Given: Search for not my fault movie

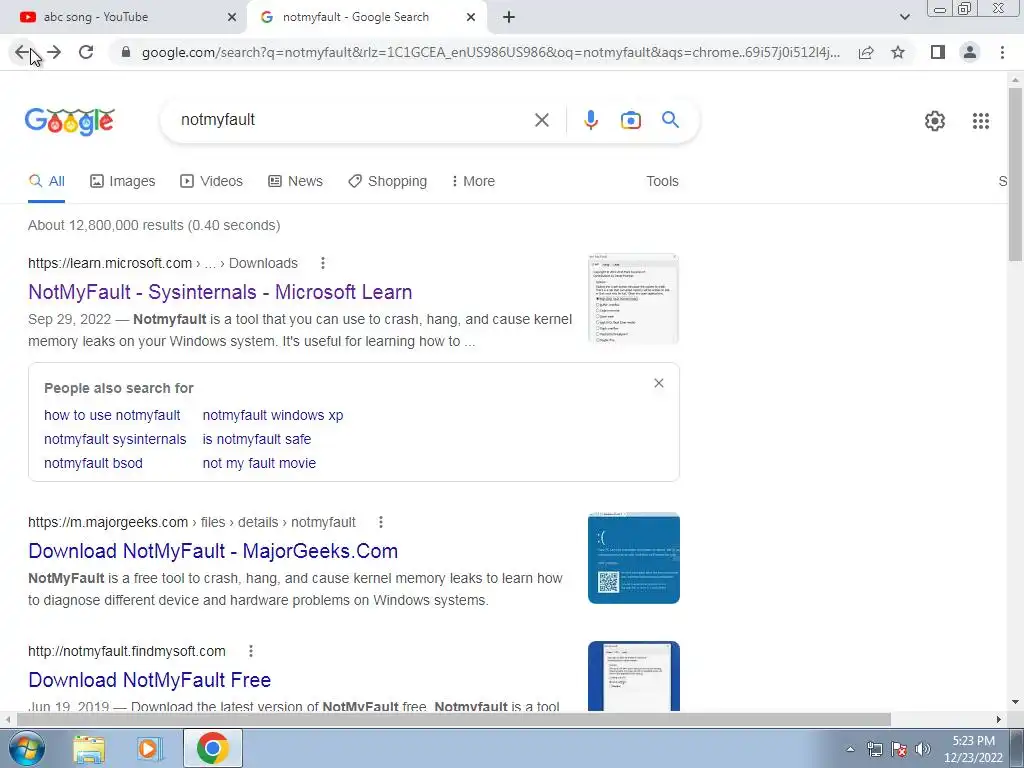Looking at the screenshot, I should pos(259,464).
